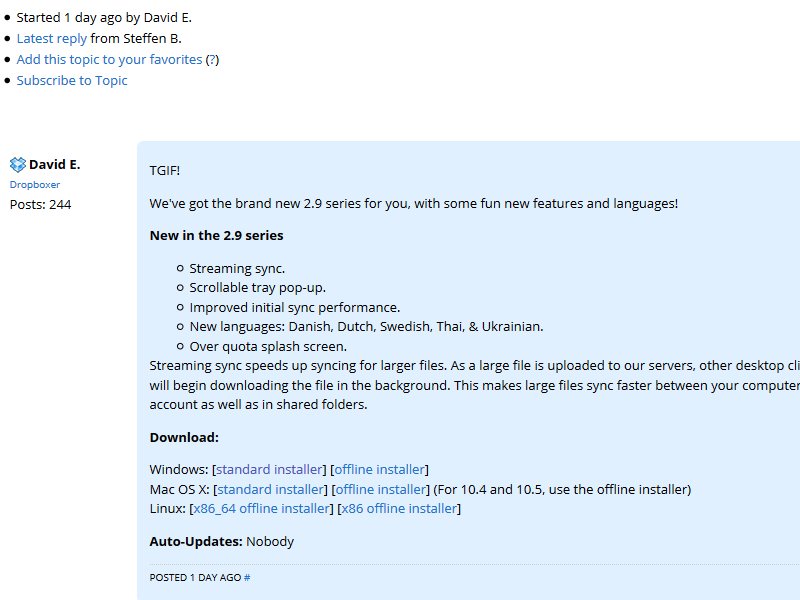Download the Mac OS X standard installer
800x600 pixels.
(270, 489)
